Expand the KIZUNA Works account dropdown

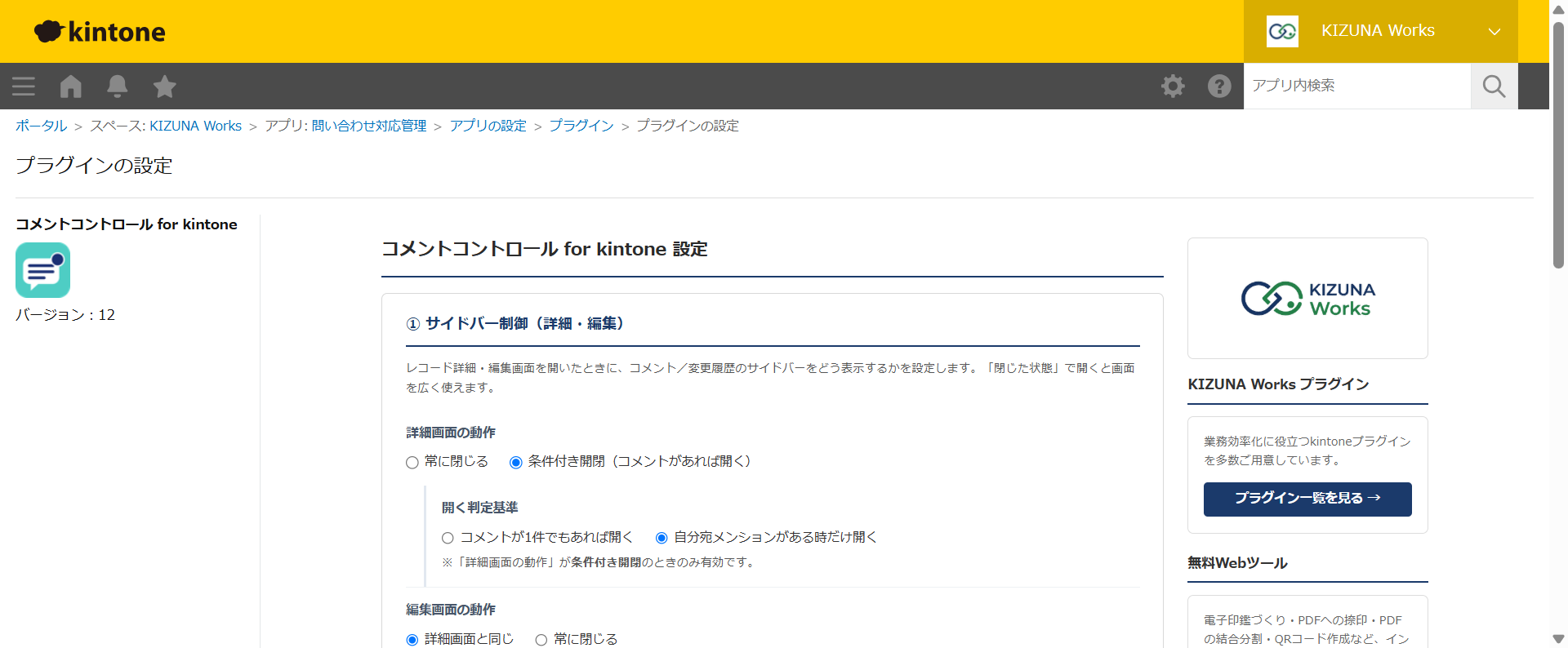point(1494,31)
